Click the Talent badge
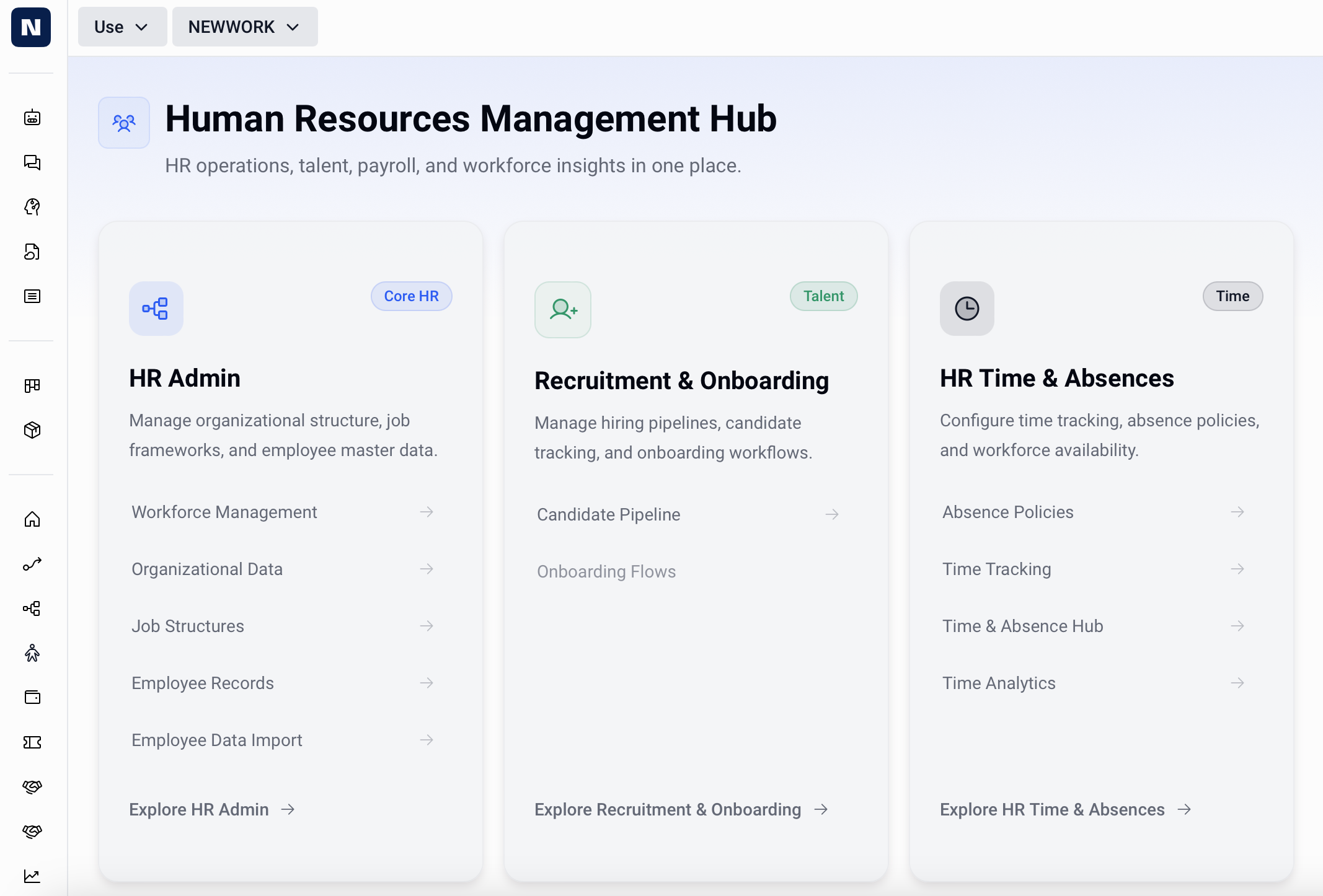Image resolution: width=1323 pixels, height=896 pixels. pos(824,296)
